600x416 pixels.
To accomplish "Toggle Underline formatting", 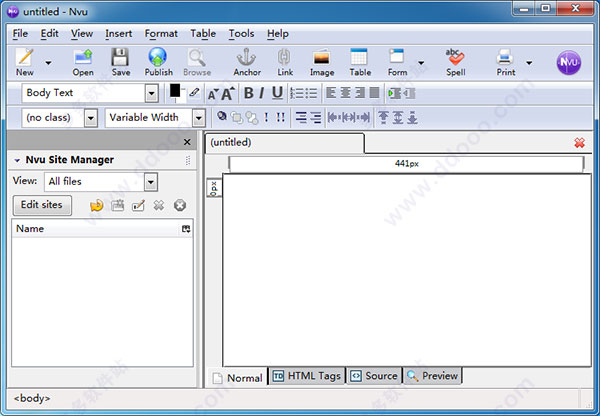I will 277,93.
